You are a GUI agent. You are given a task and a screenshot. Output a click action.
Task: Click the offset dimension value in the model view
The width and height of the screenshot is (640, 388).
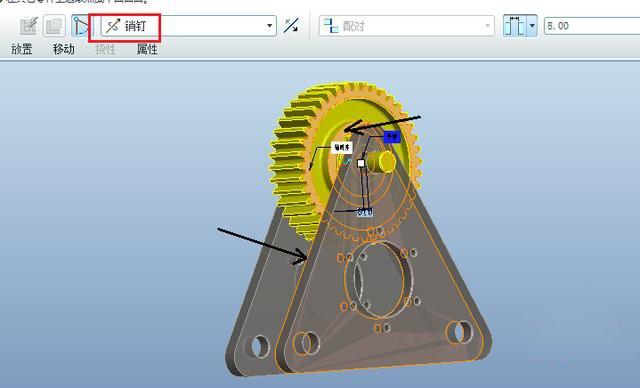364,212
